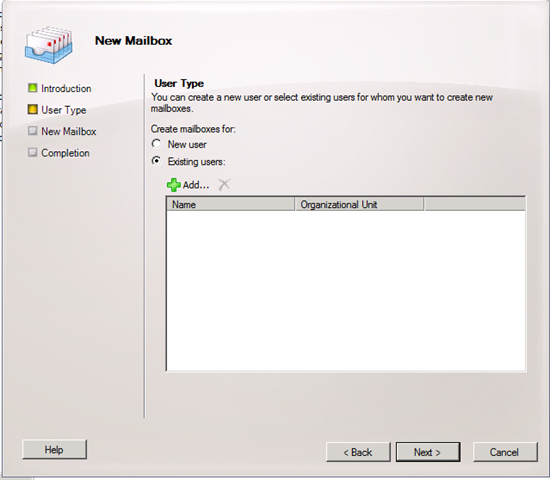Select the Existing users radio button
The height and width of the screenshot is (480, 550).
[x=156, y=161]
